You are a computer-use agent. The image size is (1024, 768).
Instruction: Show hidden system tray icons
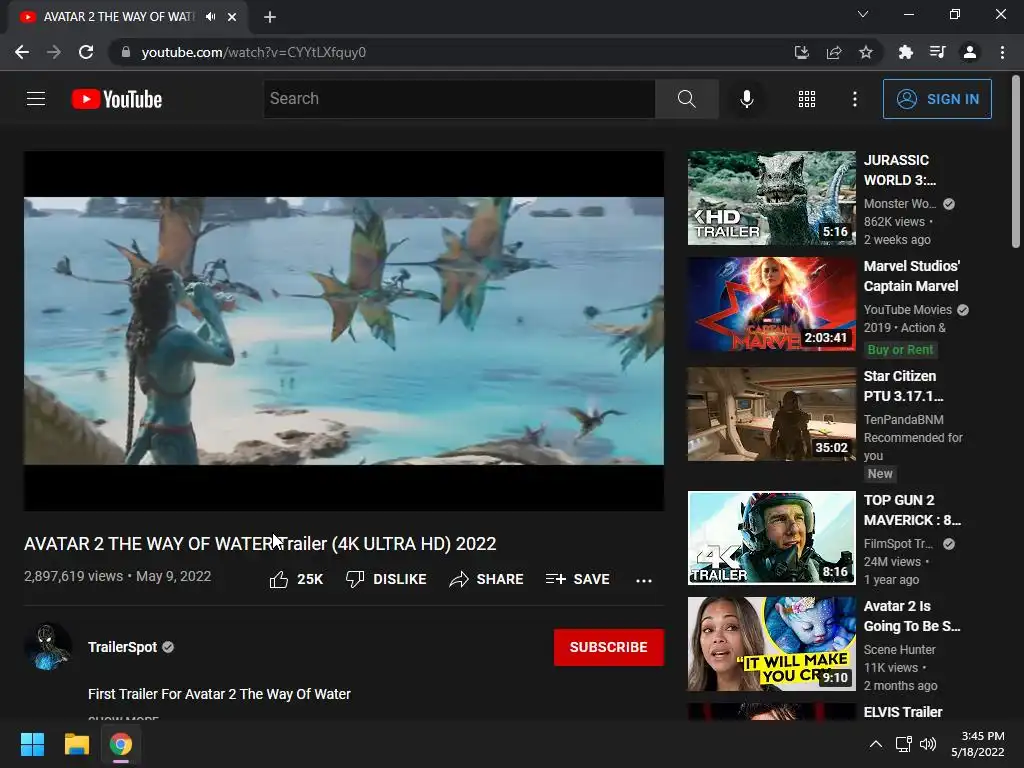[x=876, y=744]
